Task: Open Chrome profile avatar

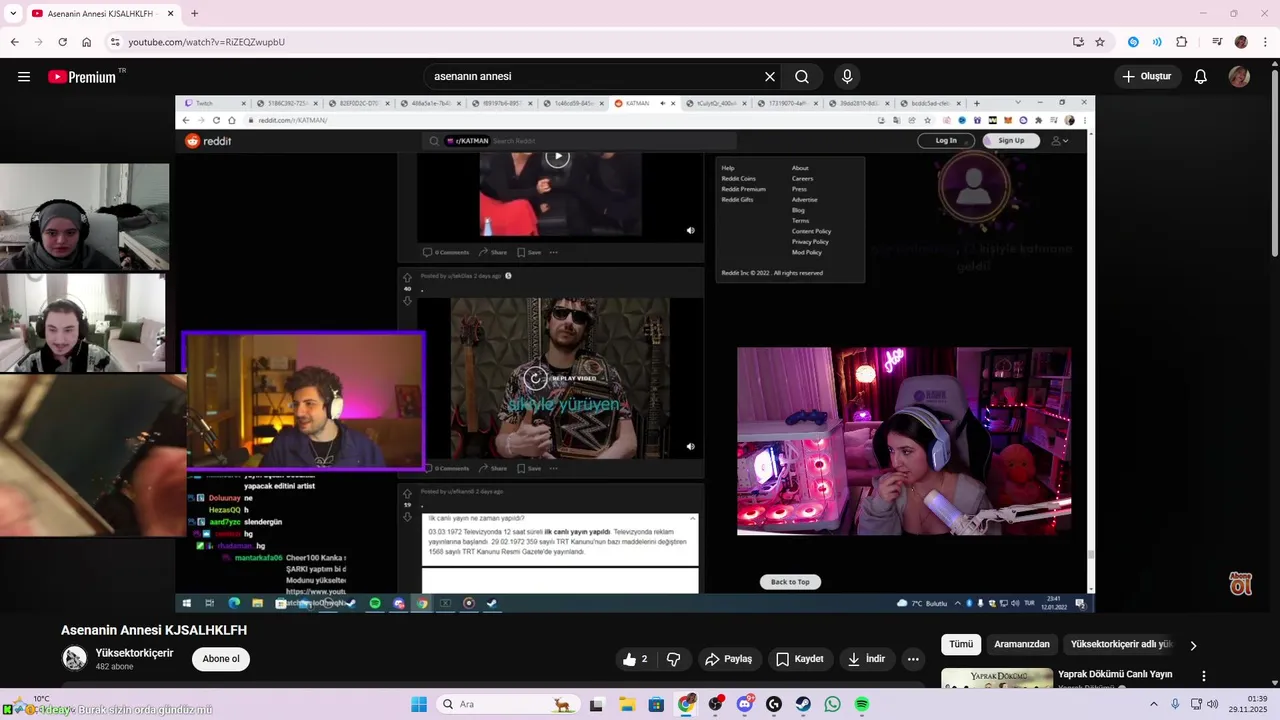Action: click(1241, 42)
